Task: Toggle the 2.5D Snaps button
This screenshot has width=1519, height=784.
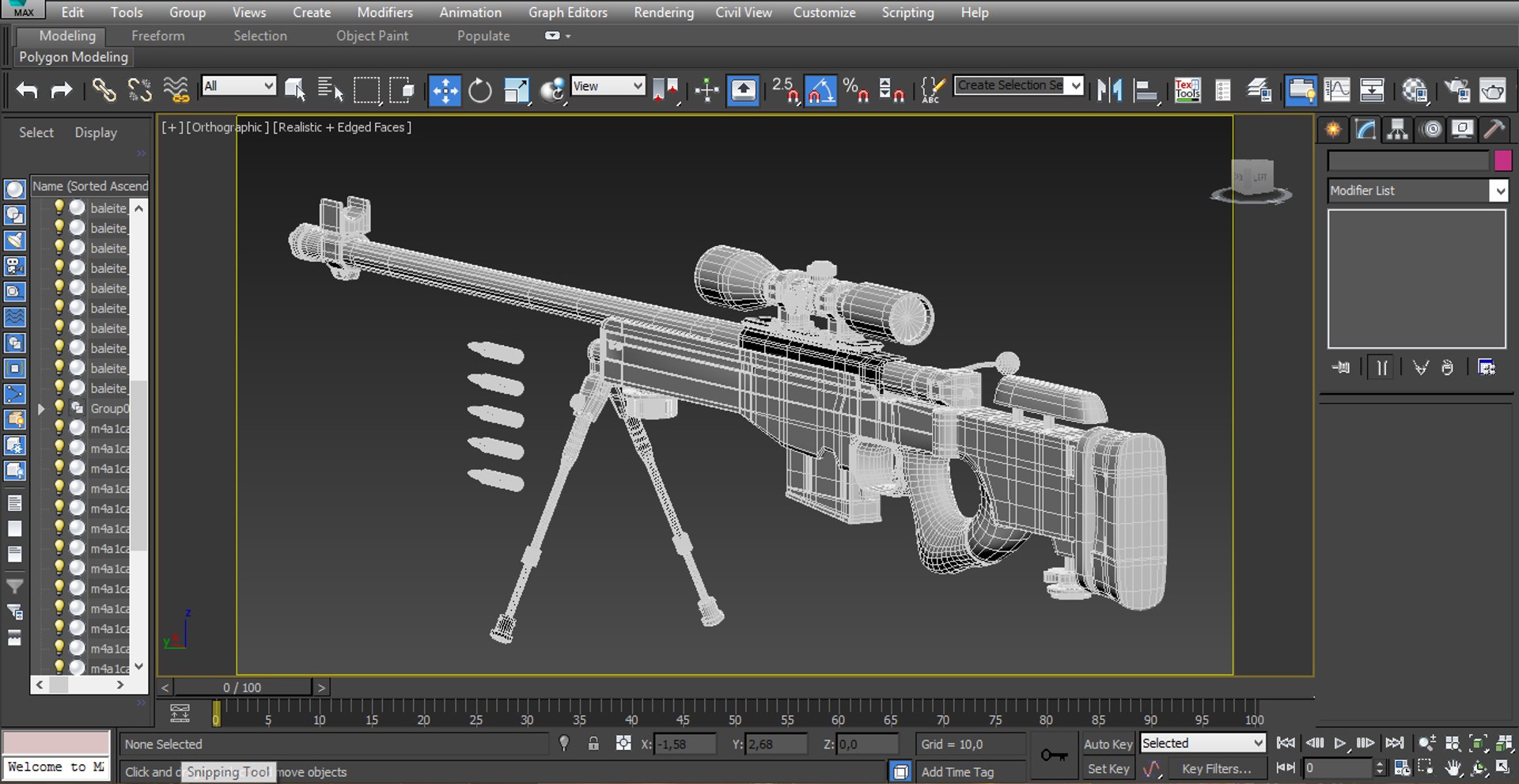Action: (786, 90)
